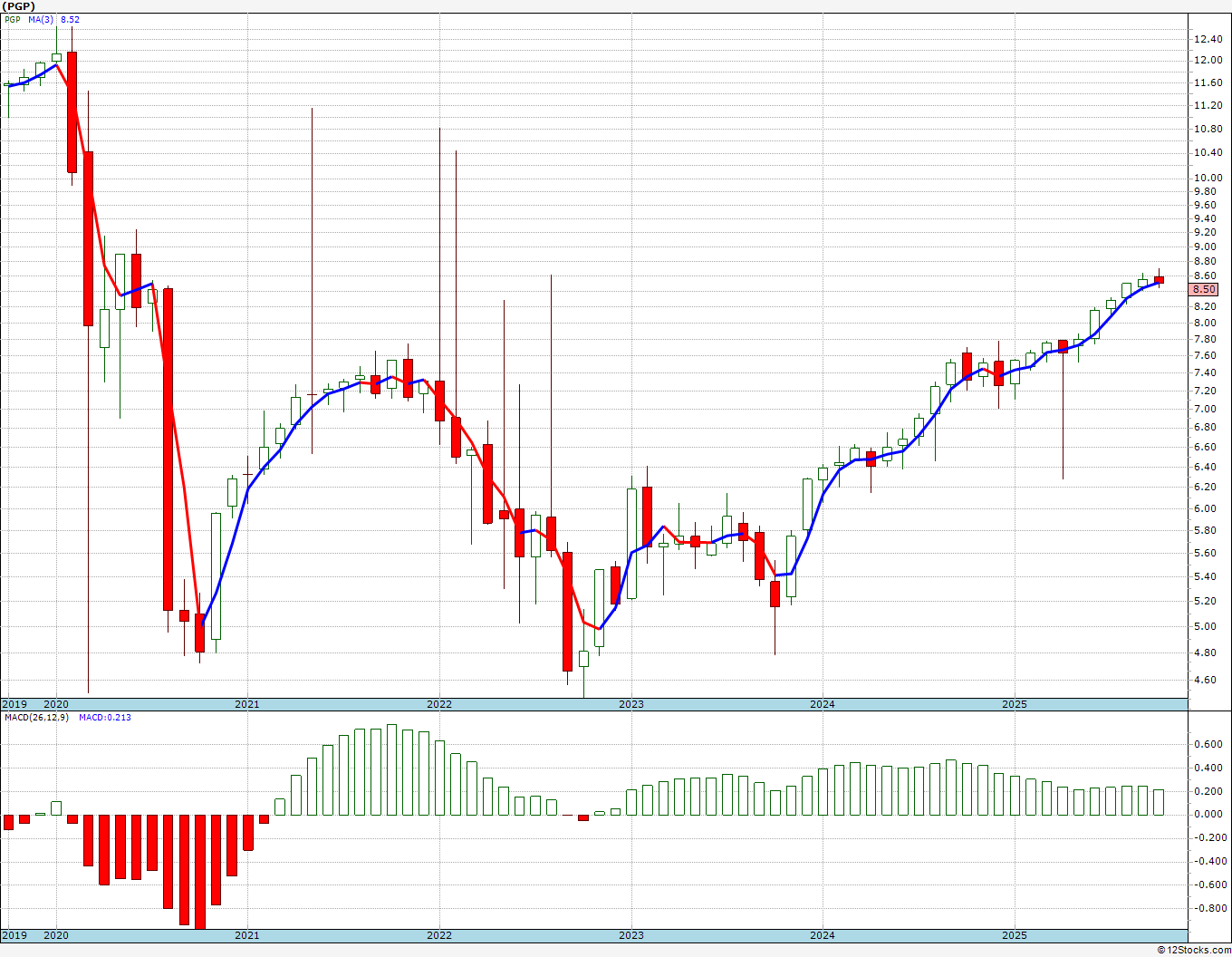Select 2023 on the price chart timeline
1232x957 pixels.
(631, 704)
